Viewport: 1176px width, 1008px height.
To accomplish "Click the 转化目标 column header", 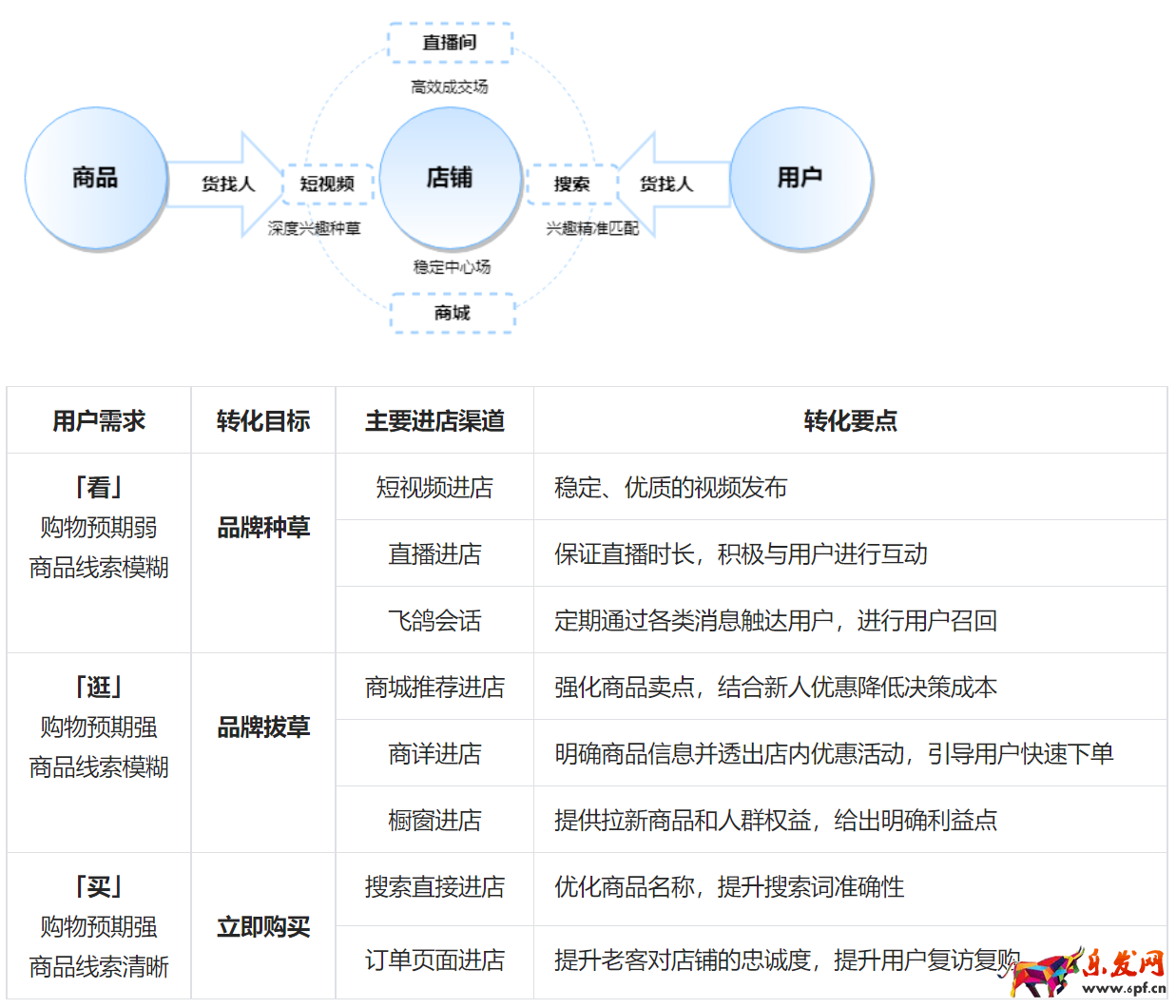I will tap(263, 420).
